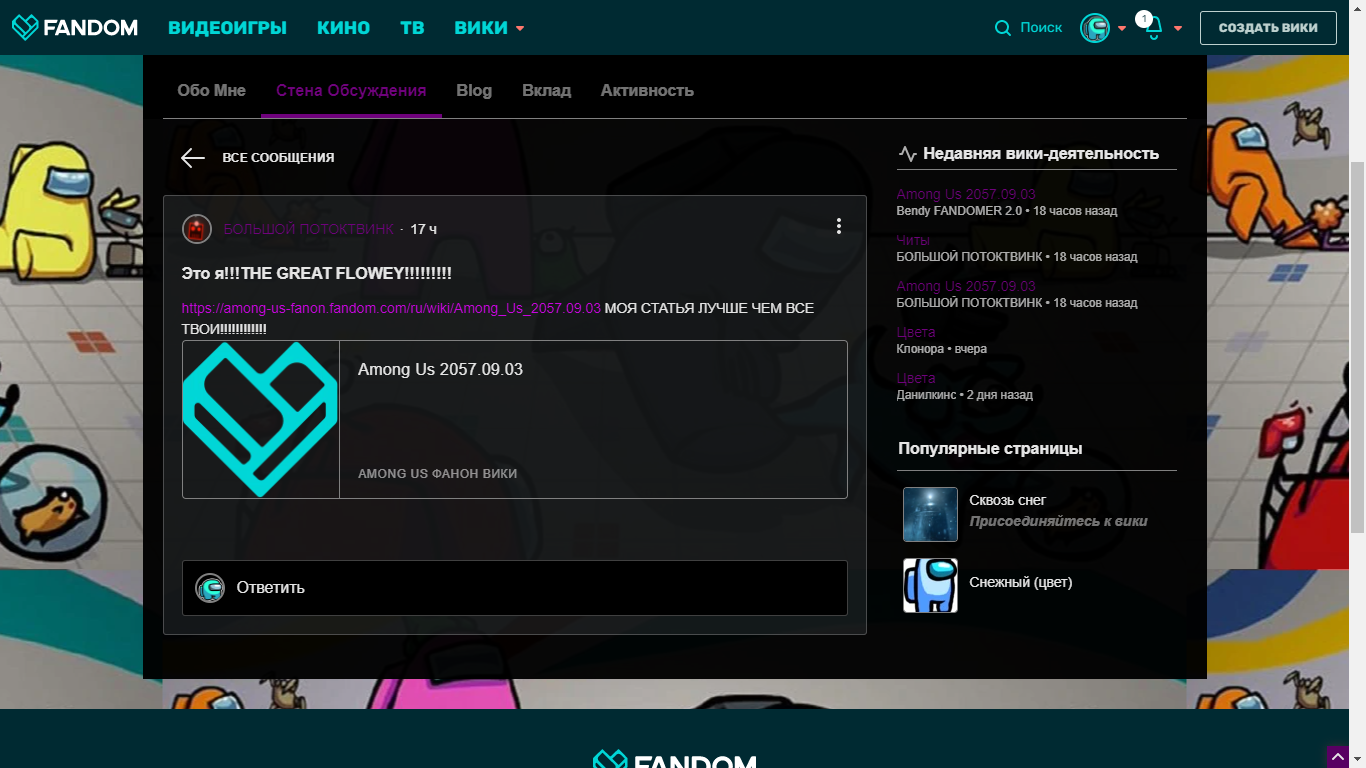Viewport: 1366px width, 768px height.
Task: Open the Снежный (цвет) page link
Action: [1020, 582]
